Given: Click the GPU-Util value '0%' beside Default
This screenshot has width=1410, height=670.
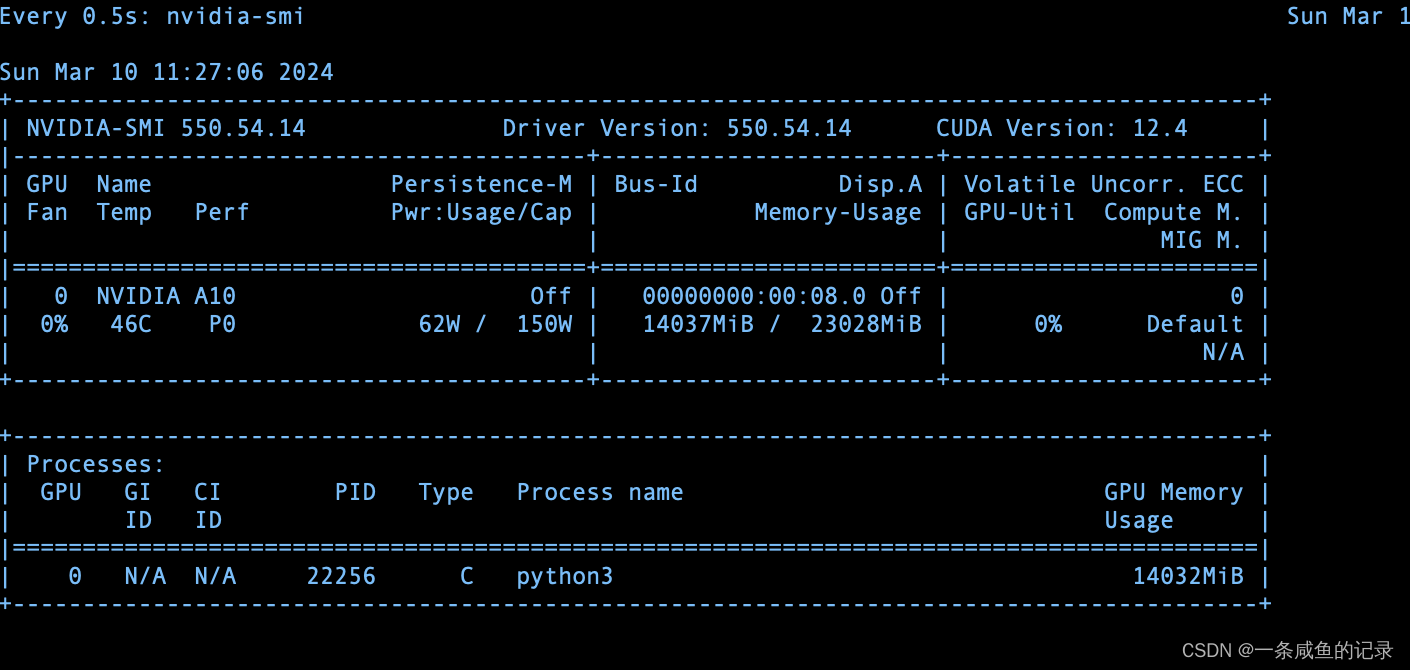Looking at the screenshot, I should click(x=1048, y=324).
